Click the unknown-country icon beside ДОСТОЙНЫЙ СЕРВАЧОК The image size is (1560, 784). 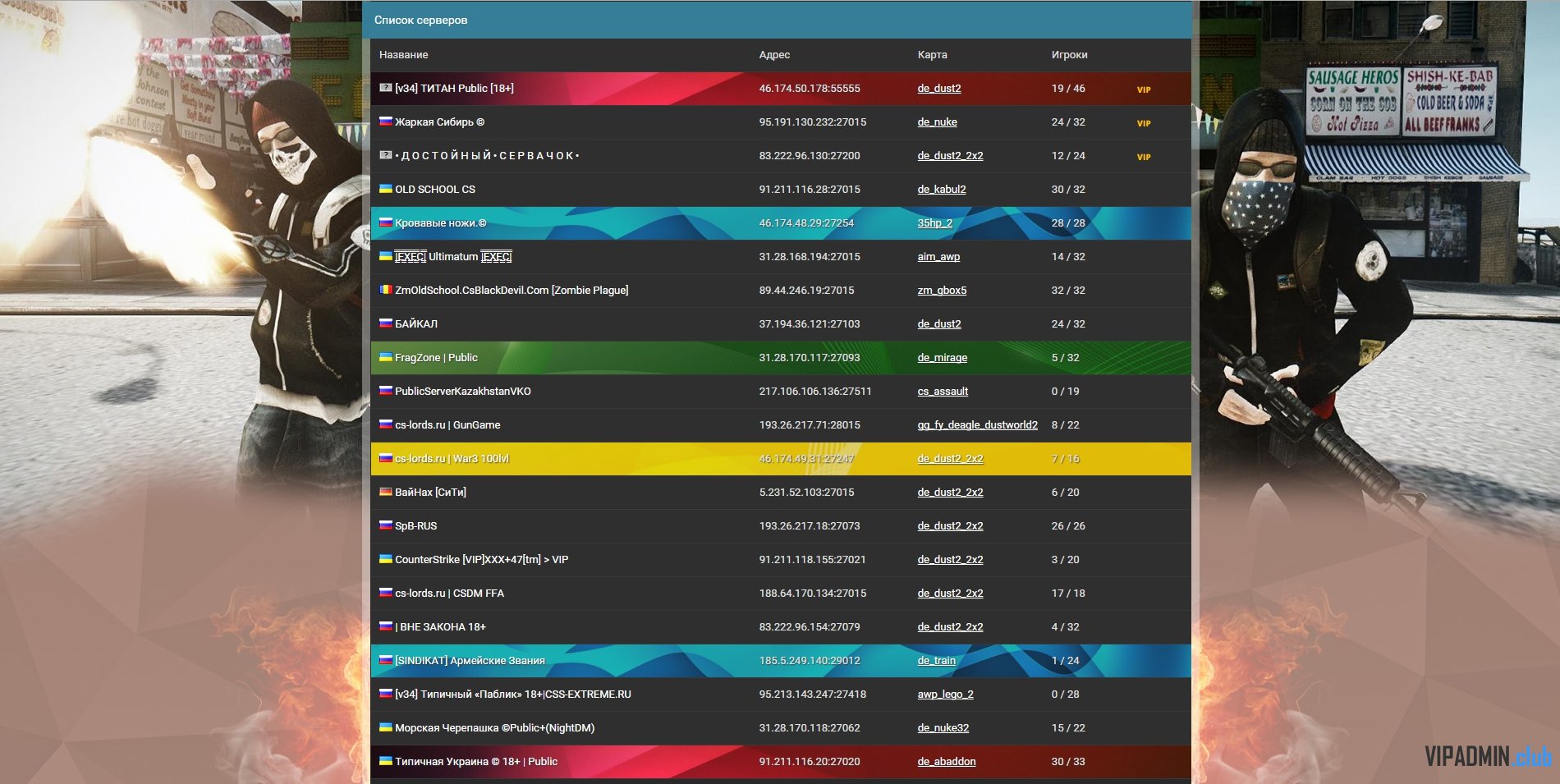tap(385, 154)
